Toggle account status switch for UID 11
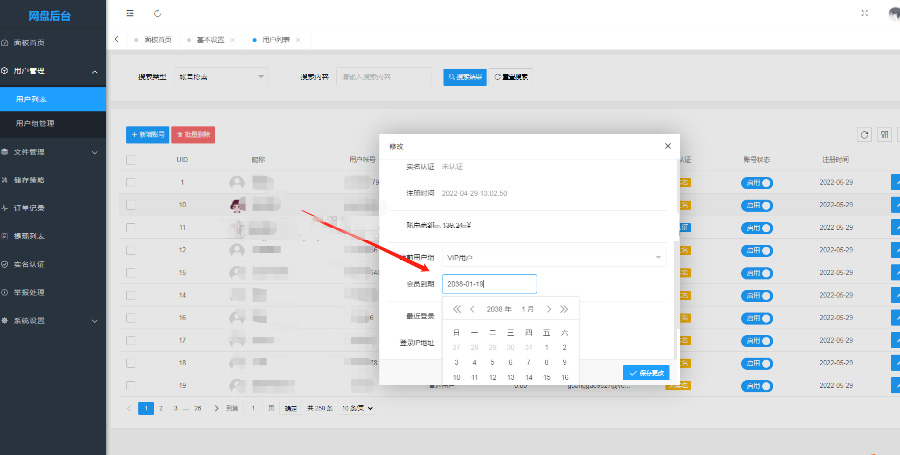 (757, 228)
